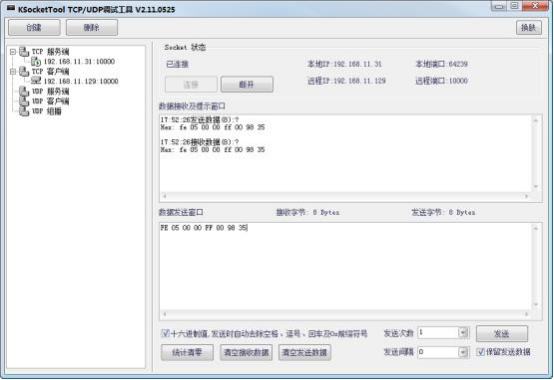The height and width of the screenshot is (380, 554).
Task: Select the 192.168.11.129:10000 client connection icon
Action: click(x=36, y=81)
